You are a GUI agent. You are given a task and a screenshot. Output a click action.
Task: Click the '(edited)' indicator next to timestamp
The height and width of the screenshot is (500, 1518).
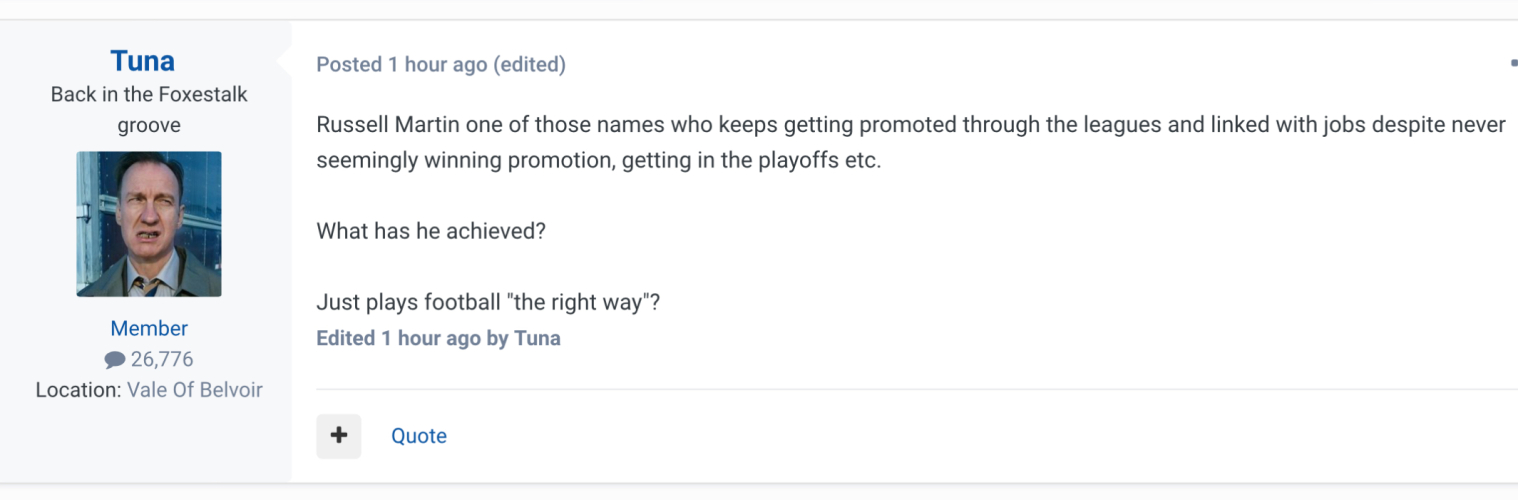(529, 65)
